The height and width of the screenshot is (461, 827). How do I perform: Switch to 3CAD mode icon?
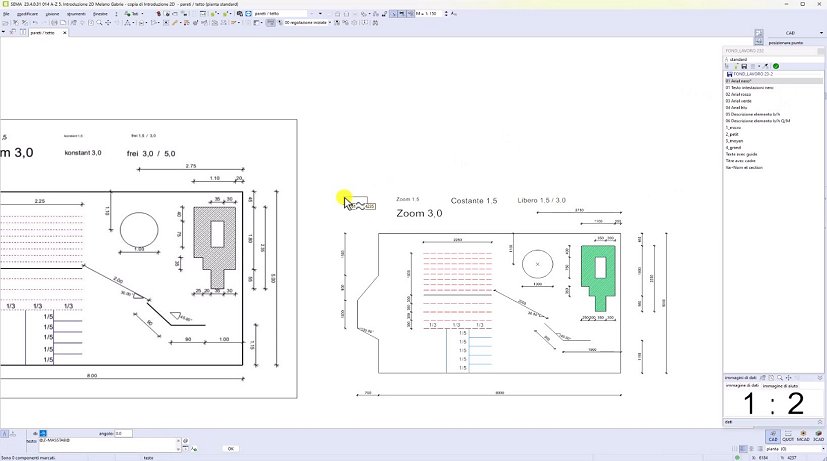point(818,436)
